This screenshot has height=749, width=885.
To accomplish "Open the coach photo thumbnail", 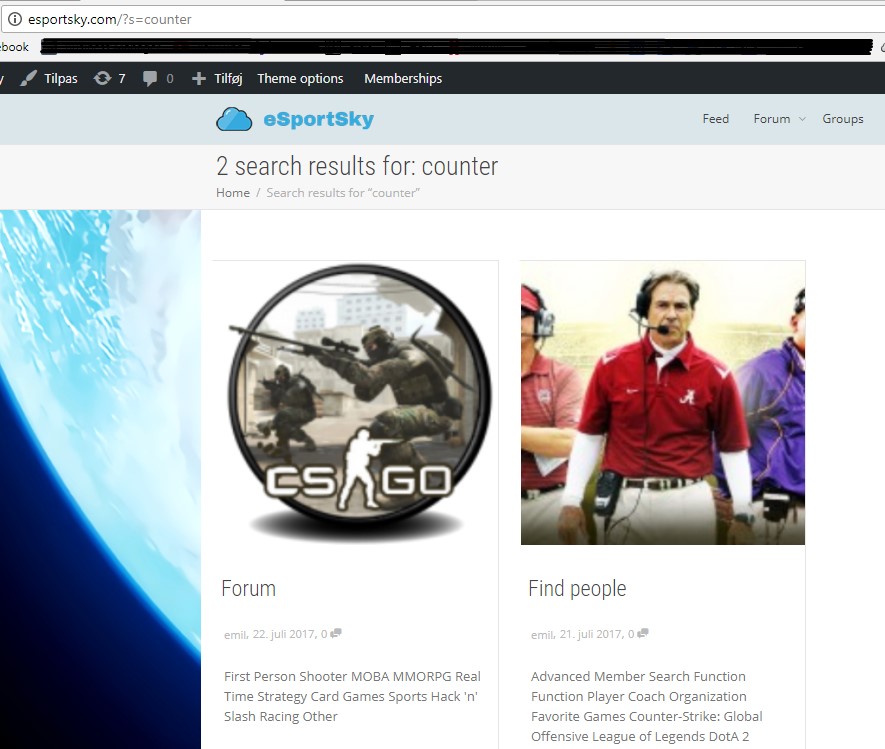I will pos(663,403).
